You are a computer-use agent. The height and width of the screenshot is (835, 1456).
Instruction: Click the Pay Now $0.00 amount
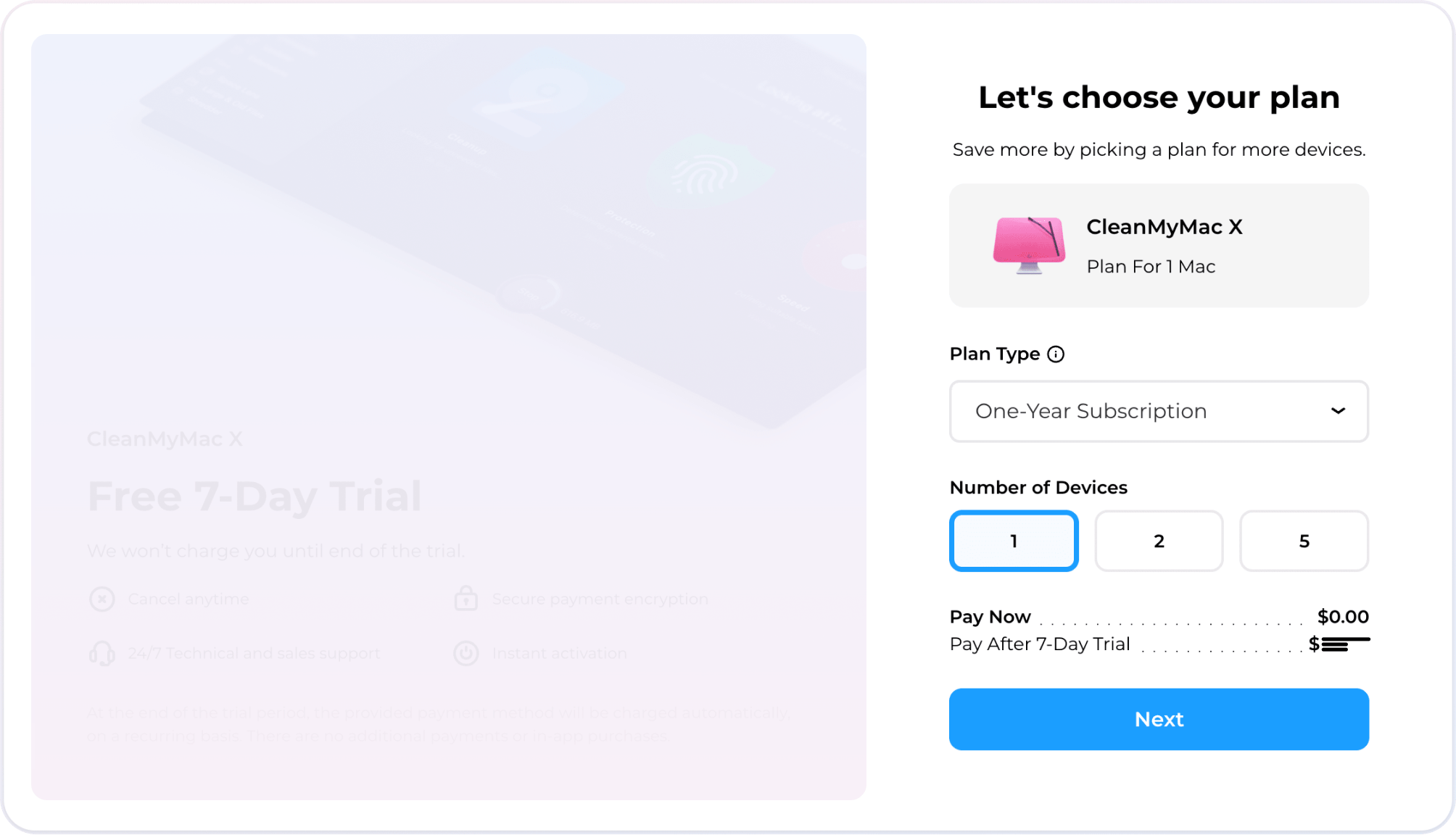1343,616
